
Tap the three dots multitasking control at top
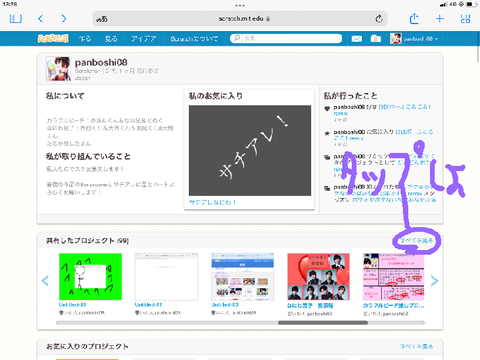pos(240,5)
